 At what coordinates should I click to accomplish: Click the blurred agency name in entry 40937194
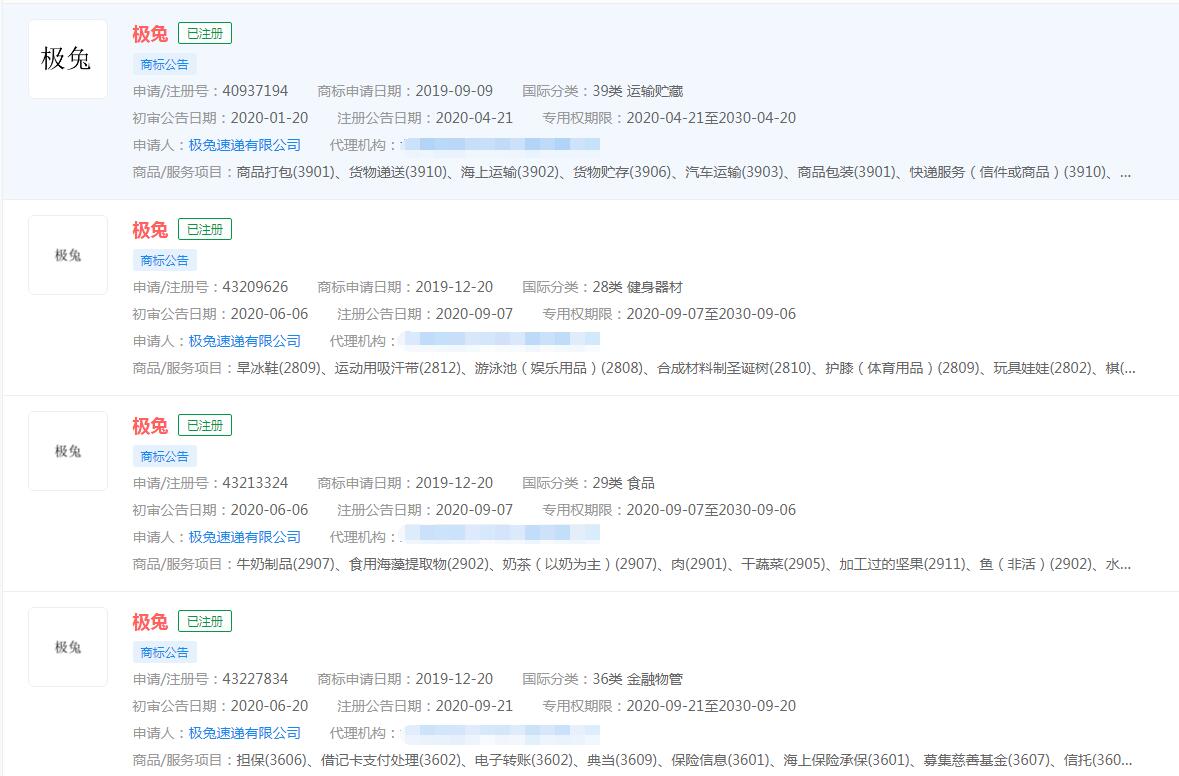(x=501, y=144)
